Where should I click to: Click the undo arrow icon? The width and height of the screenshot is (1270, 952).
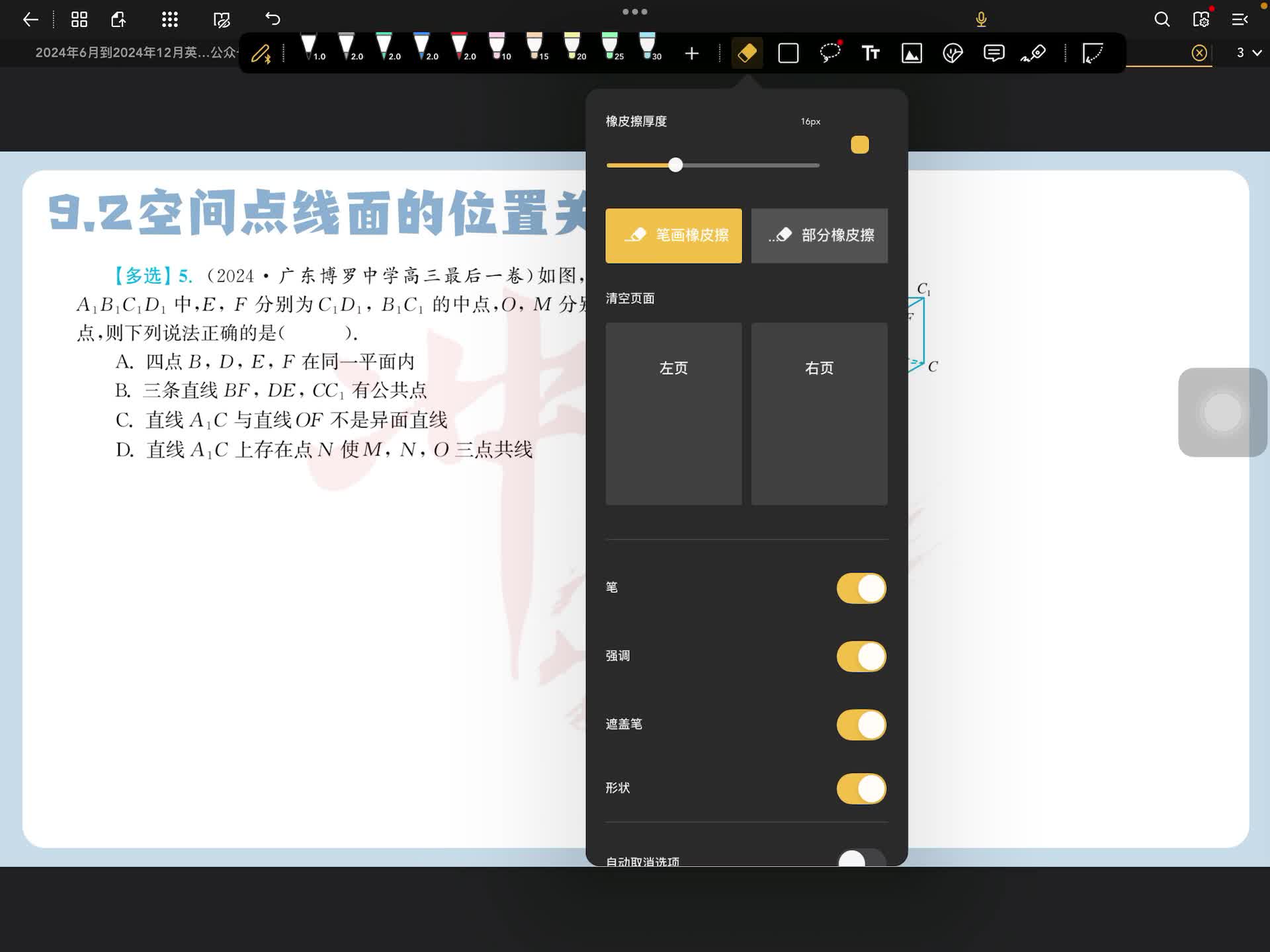pyautogui.click(x=273, y=19)
